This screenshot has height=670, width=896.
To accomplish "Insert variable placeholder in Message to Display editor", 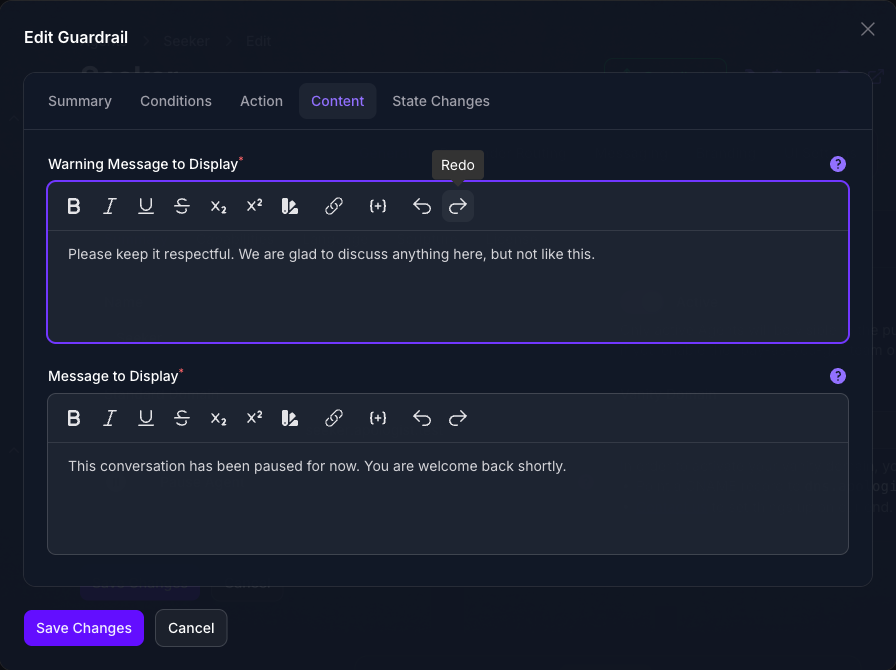I will [378, 418].
